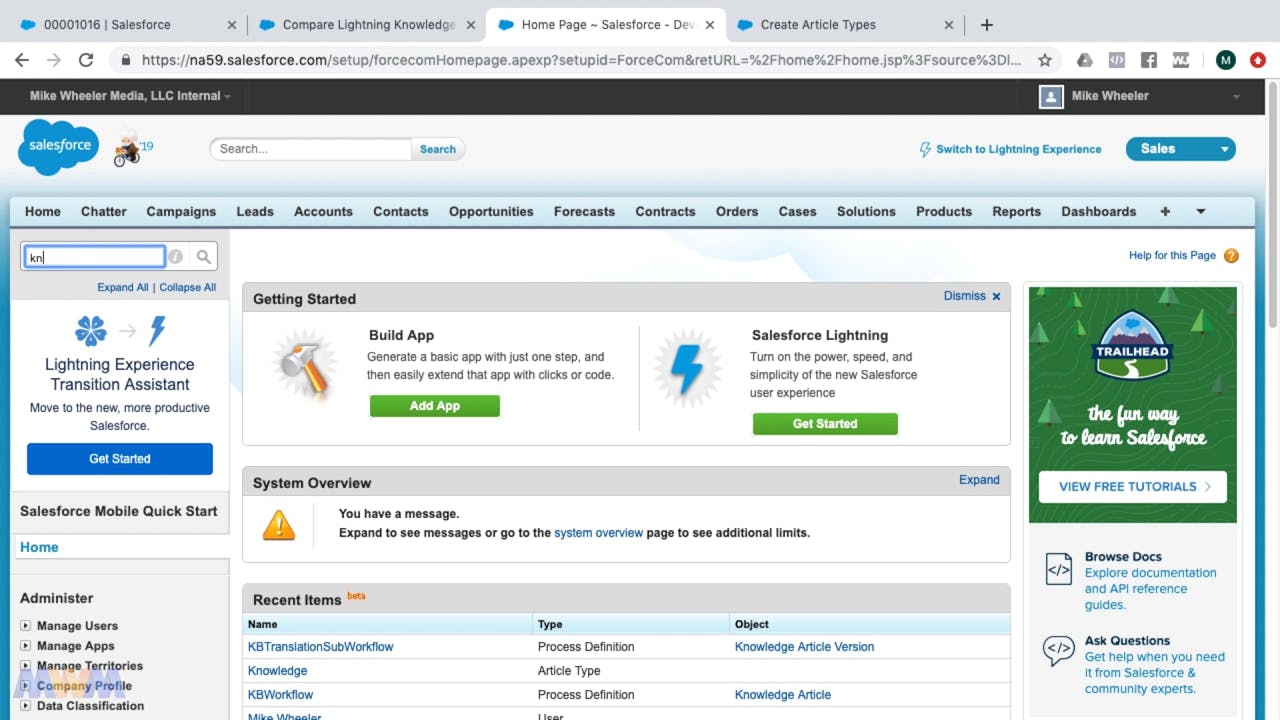The width and height of the screenshot is (1280, 720).
Task: Click the Google Drive extension icon
Action: (1085, 60)
